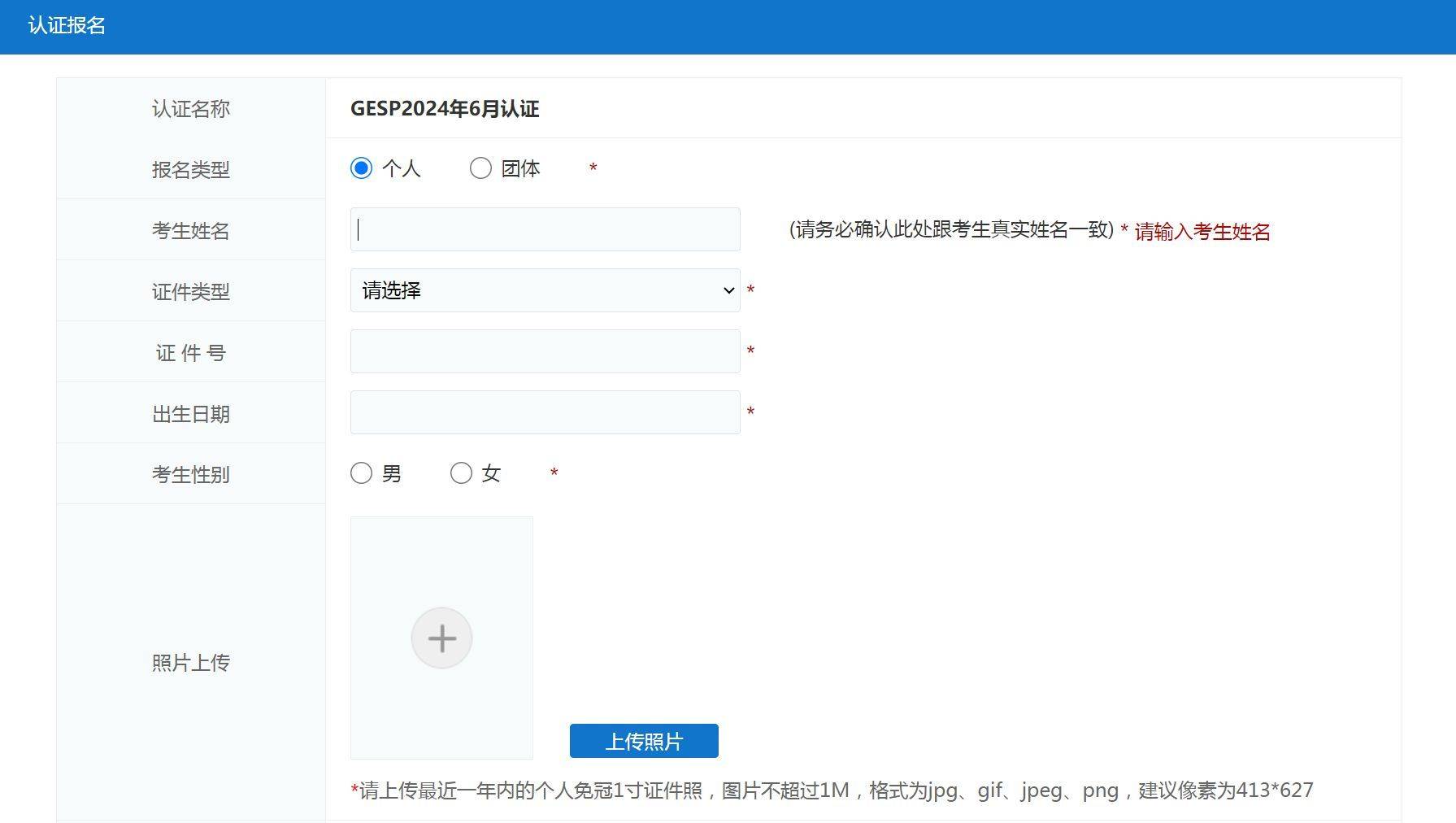This screenshot has width=1456, height=823.
Task: Click the 考生性别 row label
Action: pos(191,475)
